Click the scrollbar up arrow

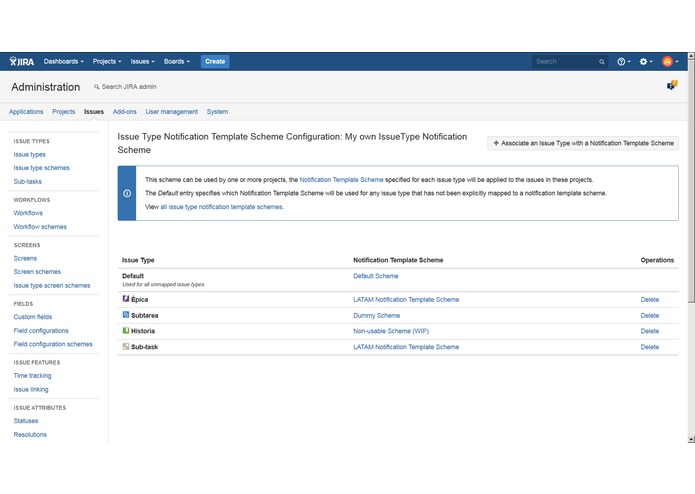(x=691, y=56)
